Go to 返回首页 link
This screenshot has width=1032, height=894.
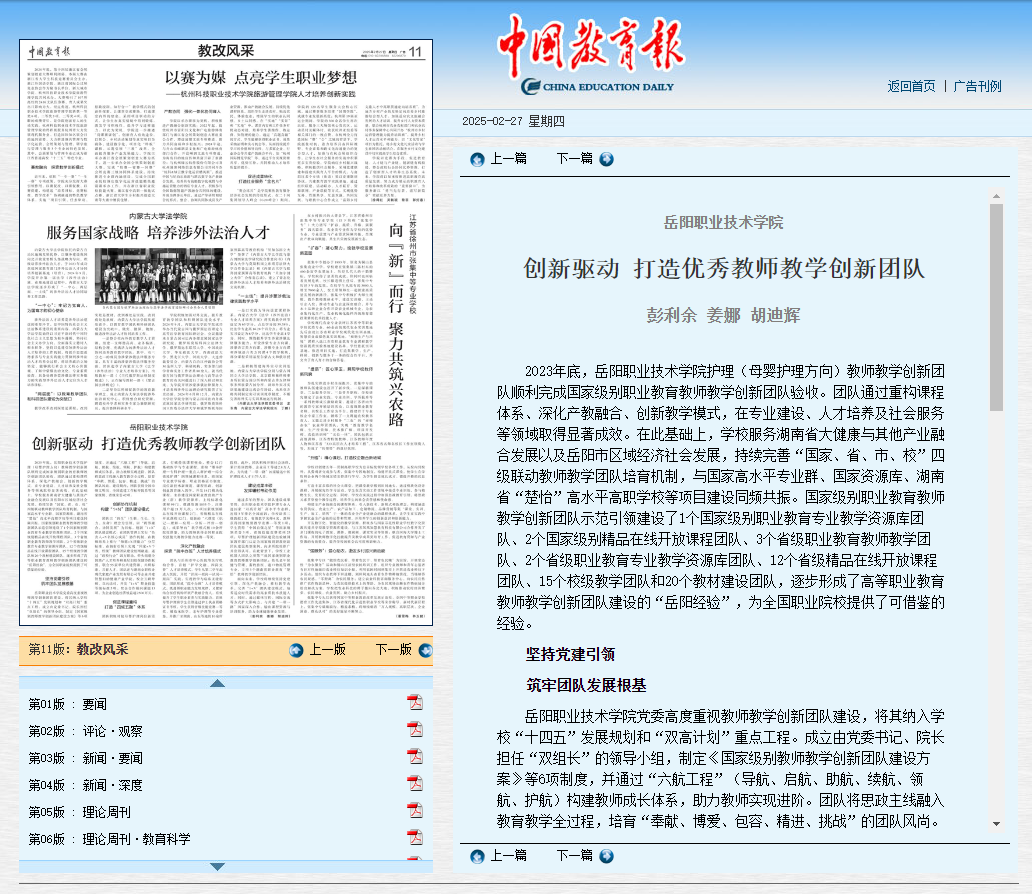[911, 86]
